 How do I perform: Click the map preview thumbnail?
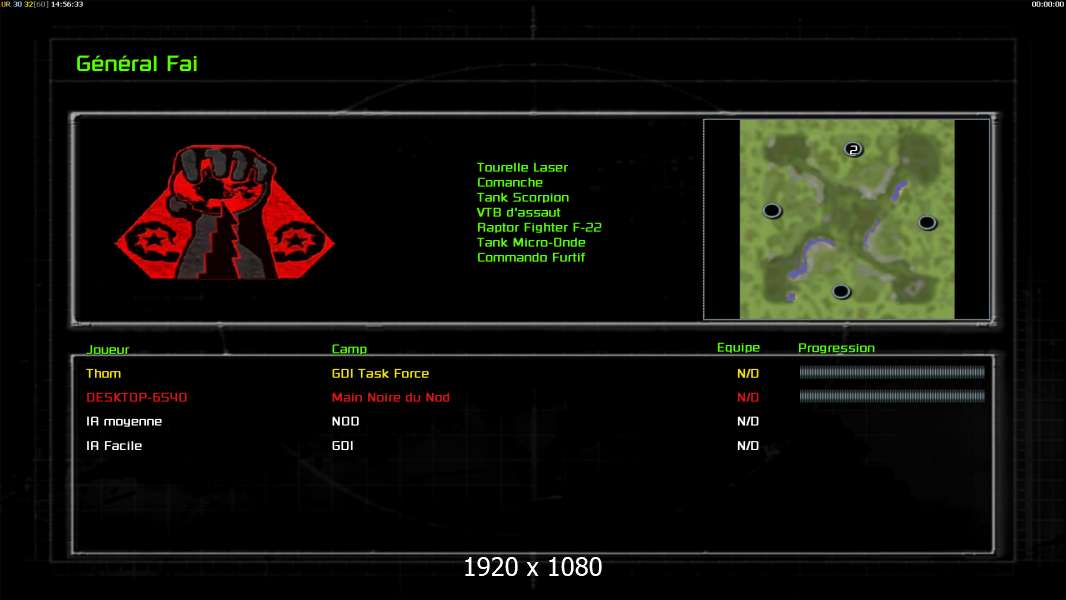click(846, 219)
